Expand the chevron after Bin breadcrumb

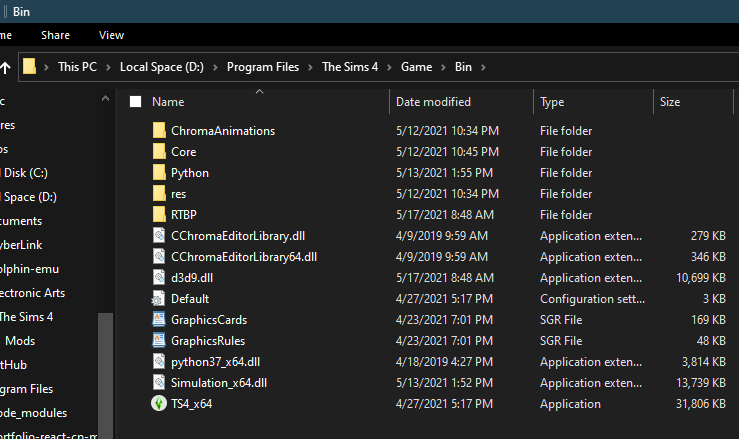483,67
